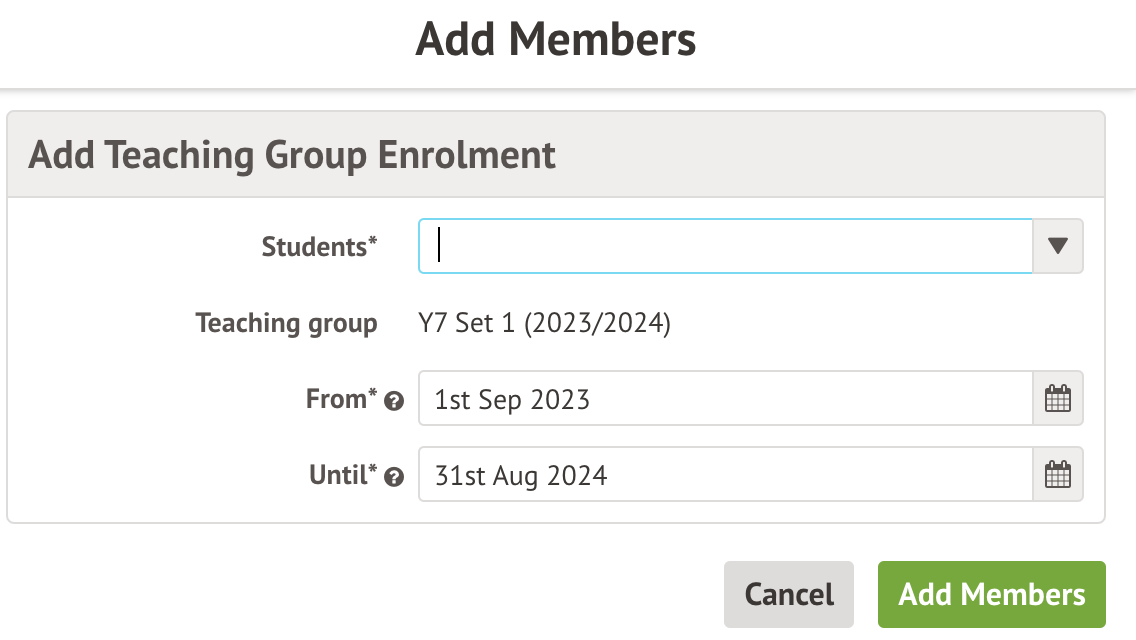Click the Students field label
Image resolution: width=1136 pixels, height=640 pixels.
tap(315, 247)
